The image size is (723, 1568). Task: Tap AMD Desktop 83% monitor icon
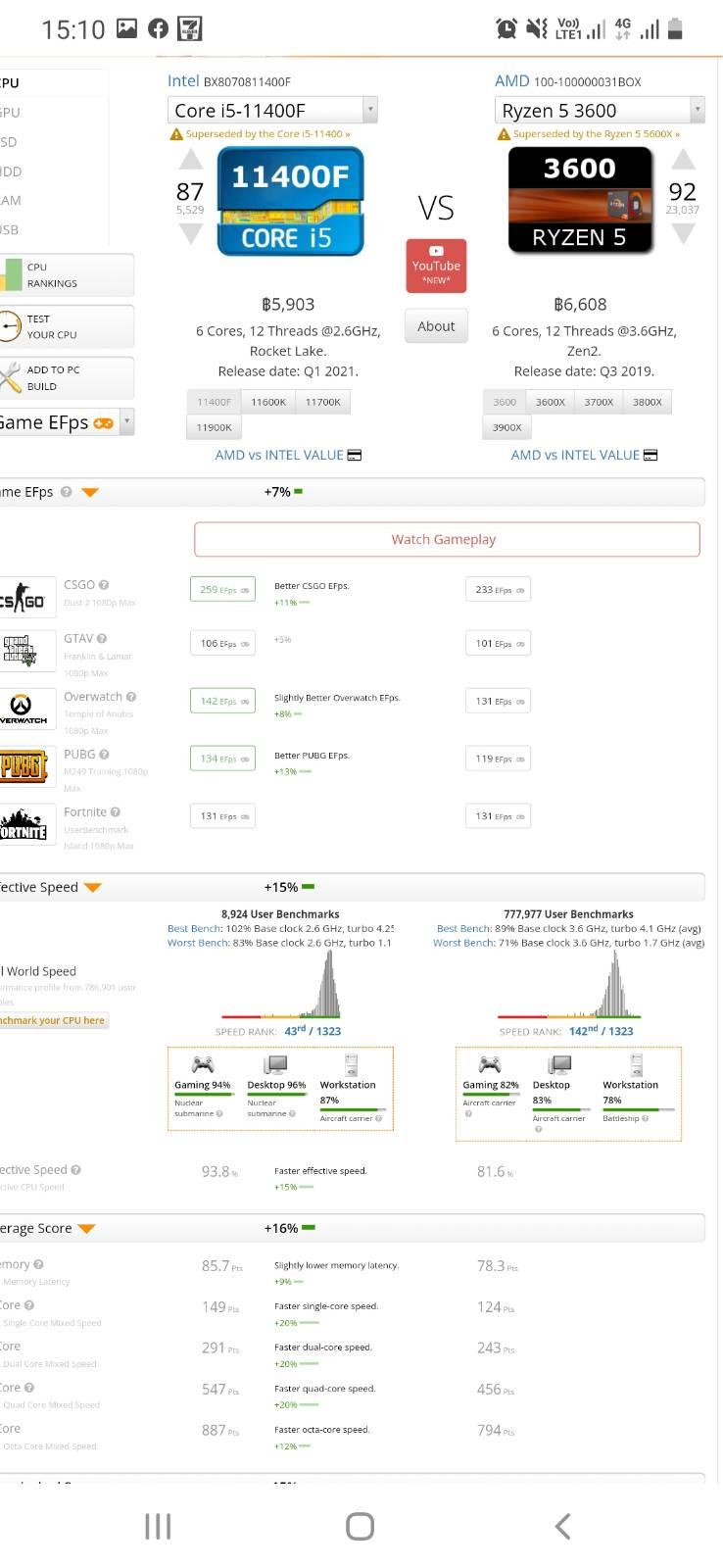click(559, 1064)
